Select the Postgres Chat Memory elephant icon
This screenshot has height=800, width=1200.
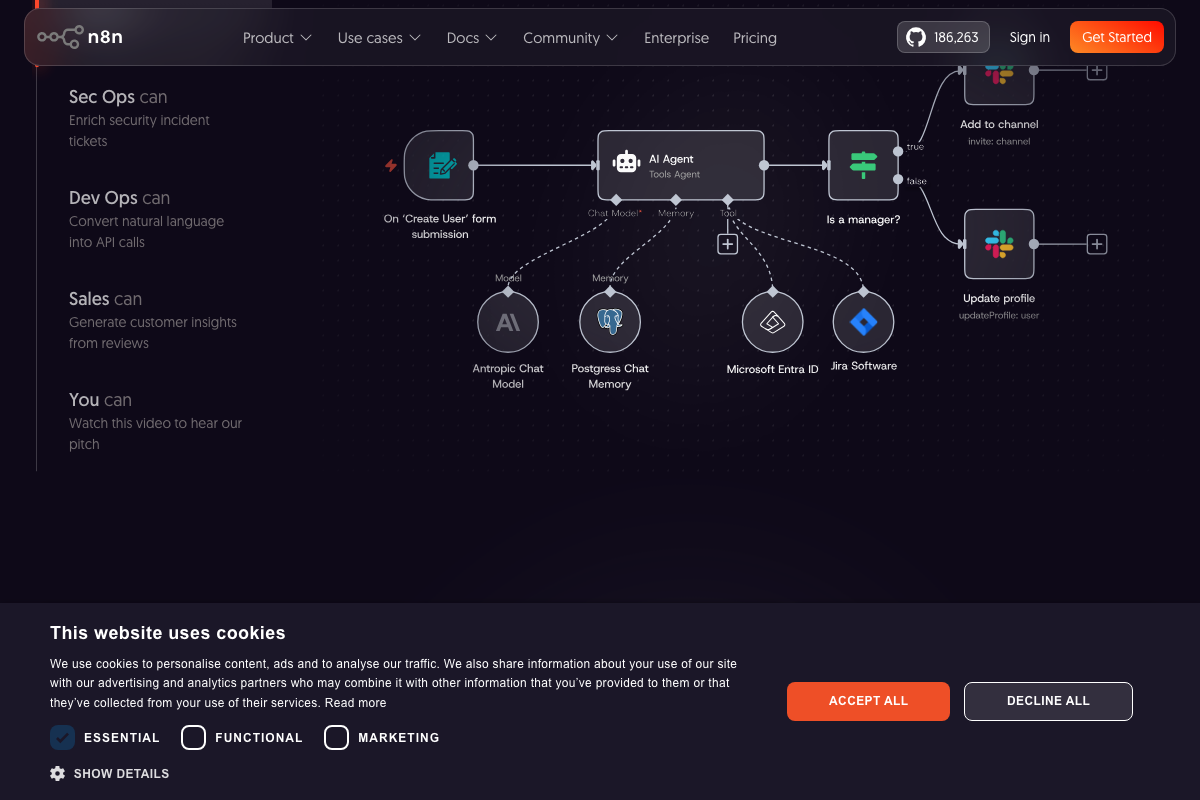coord(610,322)
